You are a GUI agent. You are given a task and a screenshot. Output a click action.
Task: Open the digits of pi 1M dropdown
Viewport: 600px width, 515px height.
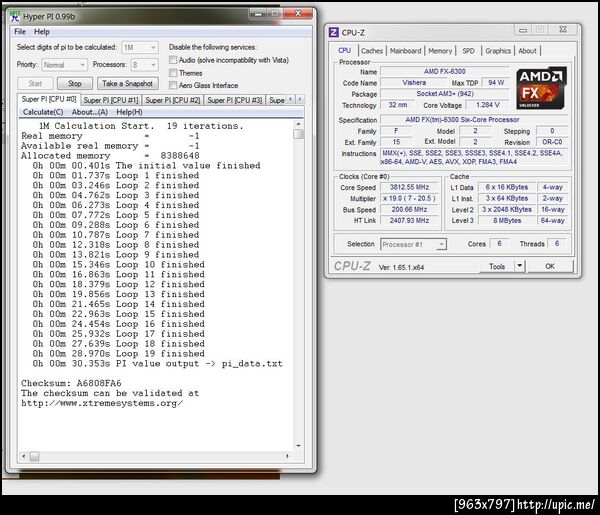pyautogui.click(x=140, y=47)
